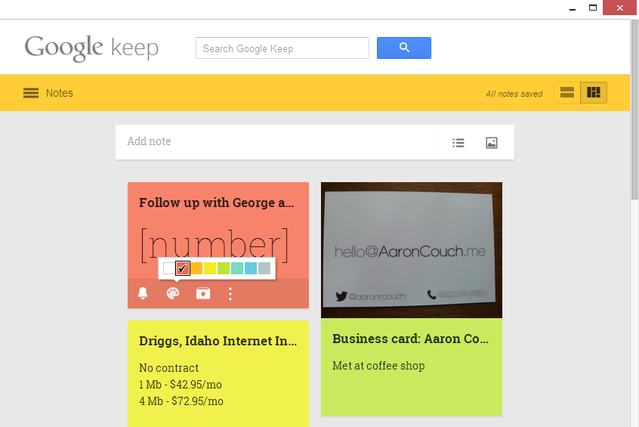The height and width of the screenshot is (427, 639).
Task: Click the '1 Mb - $42.95/mo' line
Action: point(181,385)
